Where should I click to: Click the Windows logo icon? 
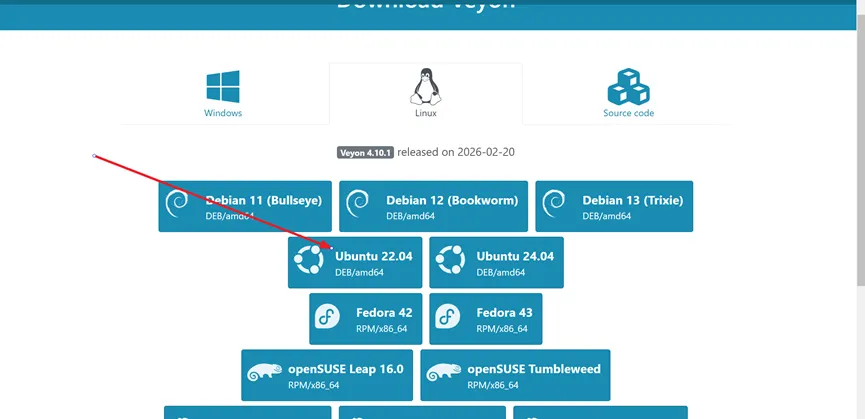pyautogui.click(x=223, y=87)
